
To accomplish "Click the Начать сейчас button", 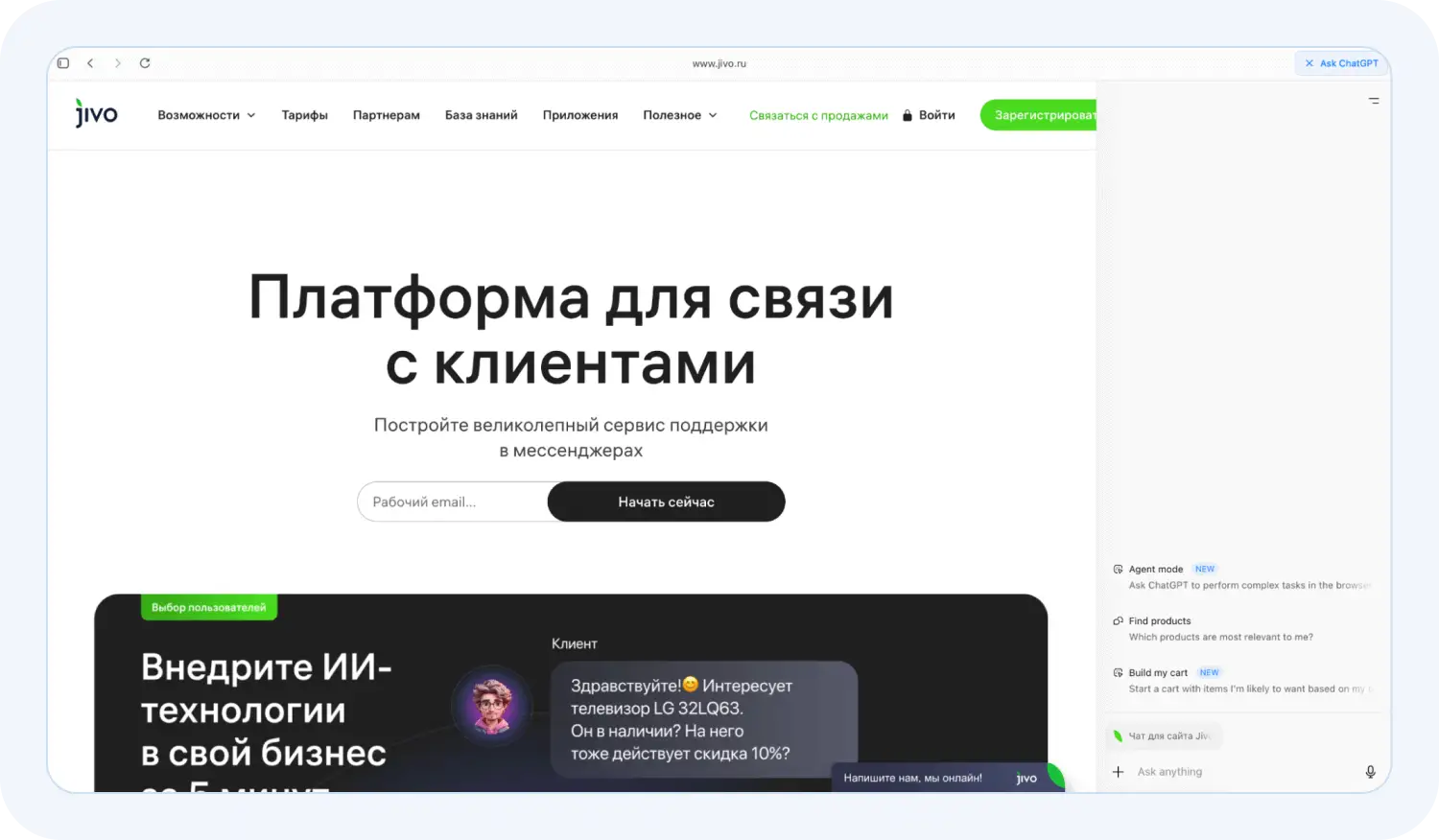I will 666,502.
